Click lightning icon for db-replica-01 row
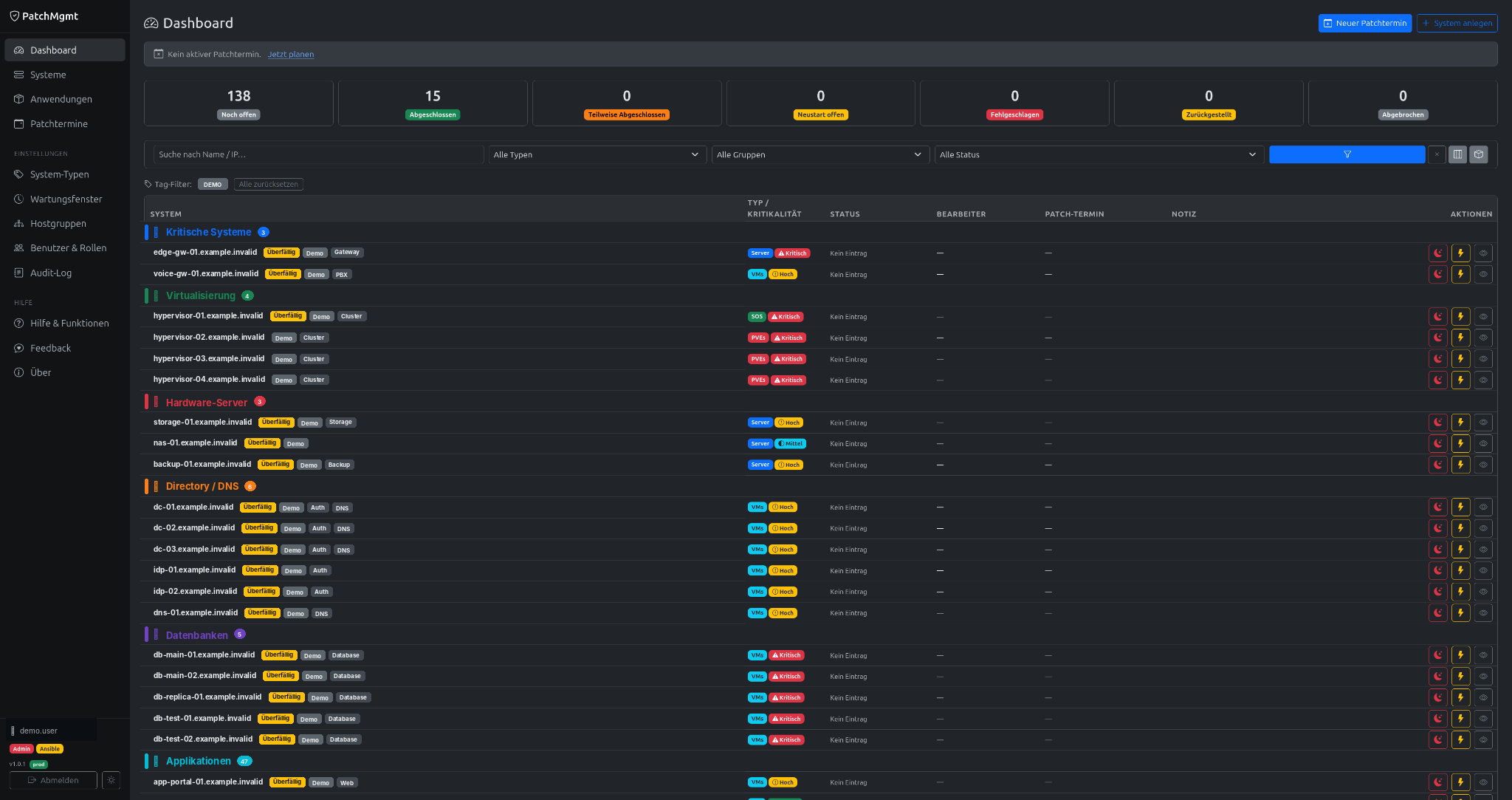Screen dimensions: 1512x800 1460,697
